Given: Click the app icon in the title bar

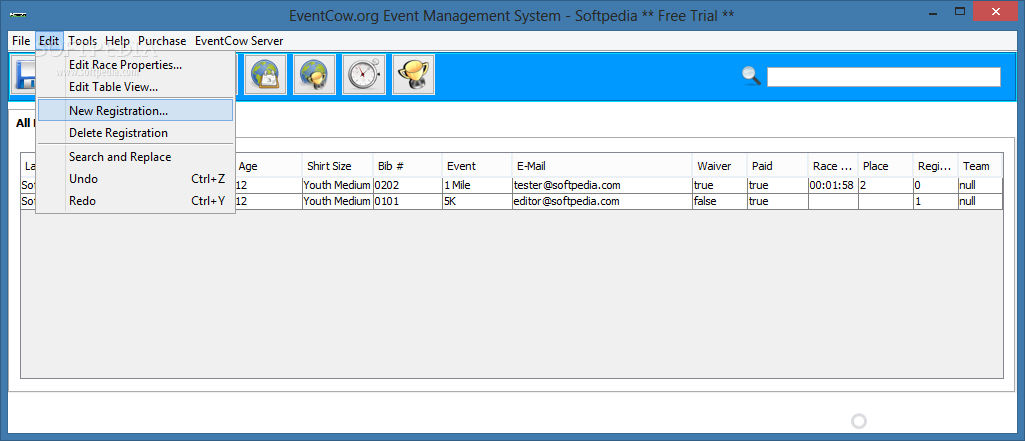Looking at the screenshot, I should click(x=18, y=14).
